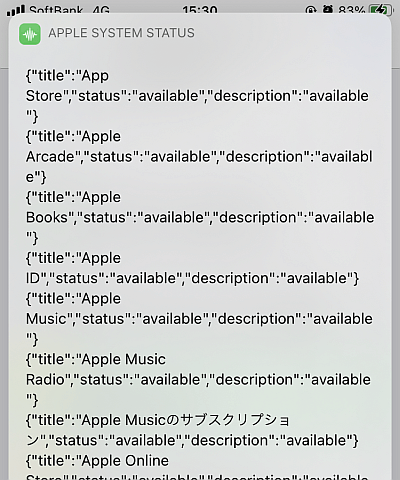400x480 pixels.
Task: Select the App Store status entry
Action: (x=197, y=96)
